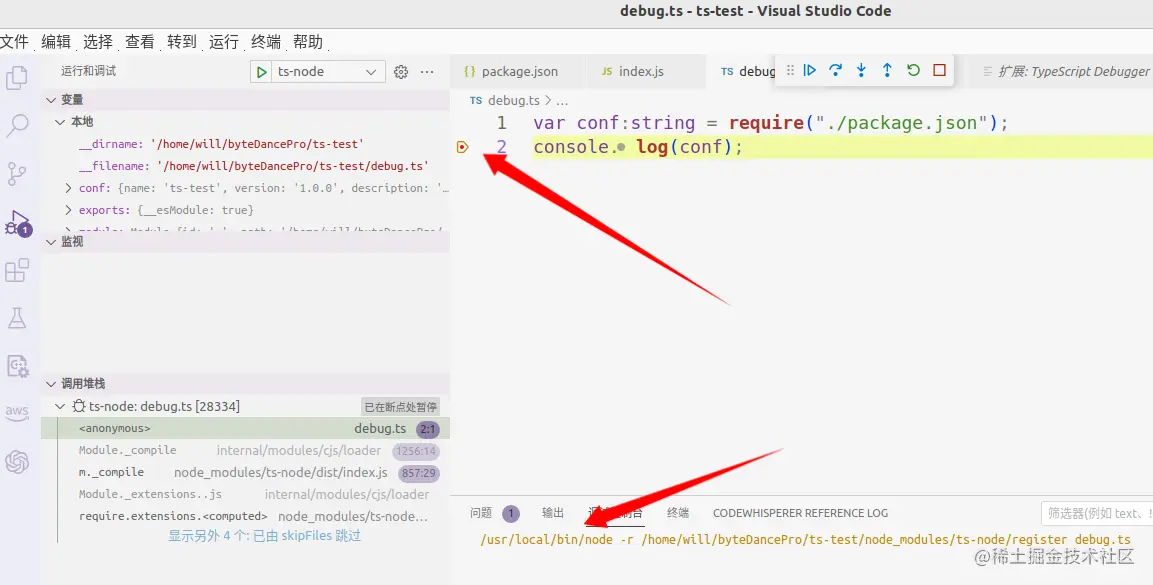This screenshot has height=585, width=1153.
Task: Click debug.ts in editor breadcrumb
Action: (x=513, y=101)
